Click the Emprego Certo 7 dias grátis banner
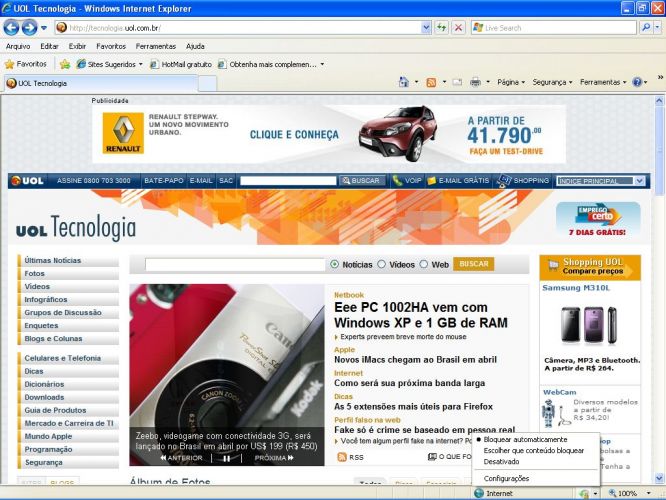The width and height of the screenshot is (666, 500). point(598,220)
